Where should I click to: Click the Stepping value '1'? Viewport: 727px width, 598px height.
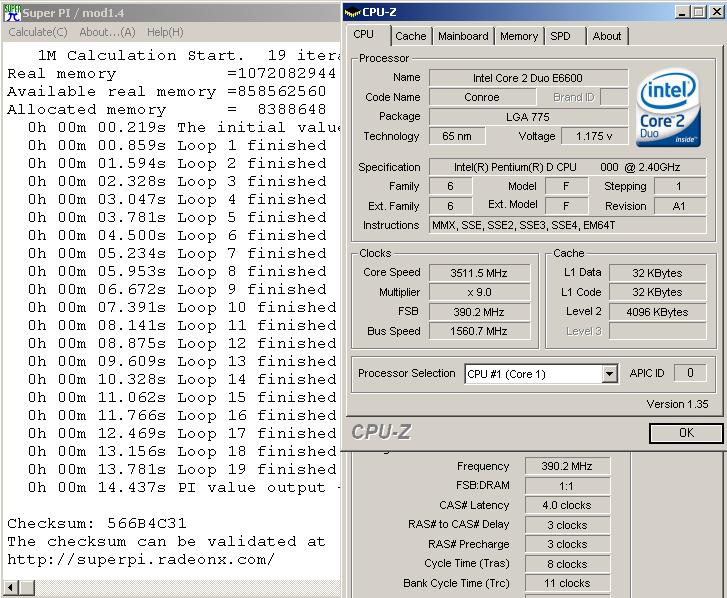(x=679, y=186)
